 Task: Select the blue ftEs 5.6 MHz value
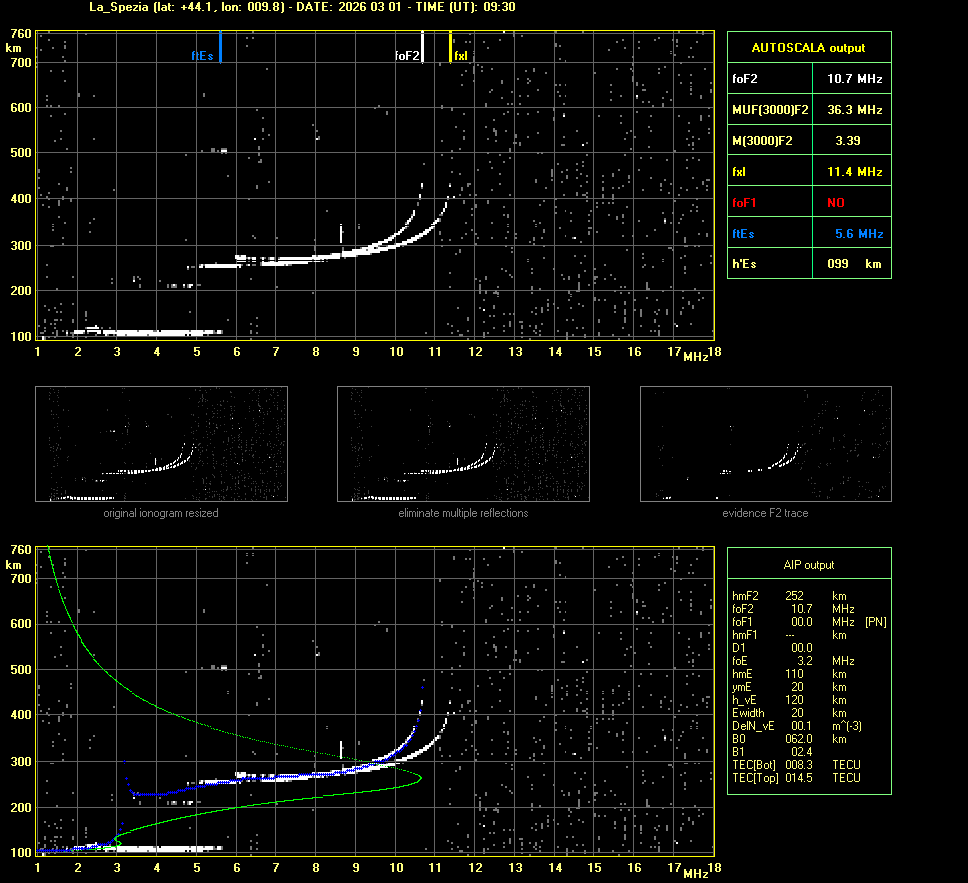click(858, 234)
